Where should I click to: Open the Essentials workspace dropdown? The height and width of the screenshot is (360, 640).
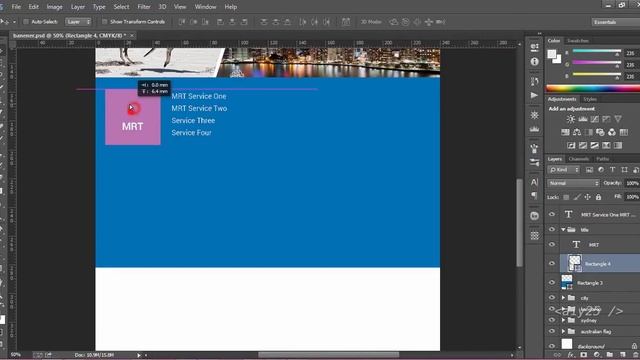[x=616, y=22]
